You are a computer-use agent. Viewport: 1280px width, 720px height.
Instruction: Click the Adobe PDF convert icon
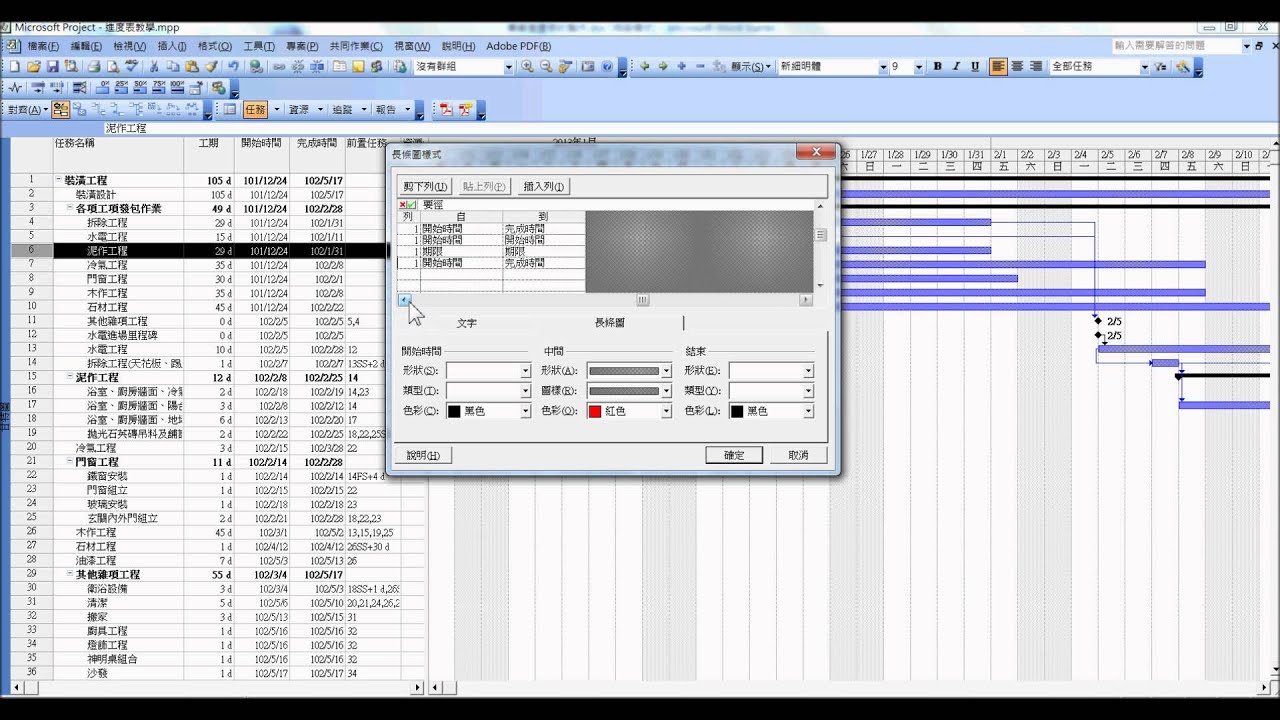pos(446,109)
